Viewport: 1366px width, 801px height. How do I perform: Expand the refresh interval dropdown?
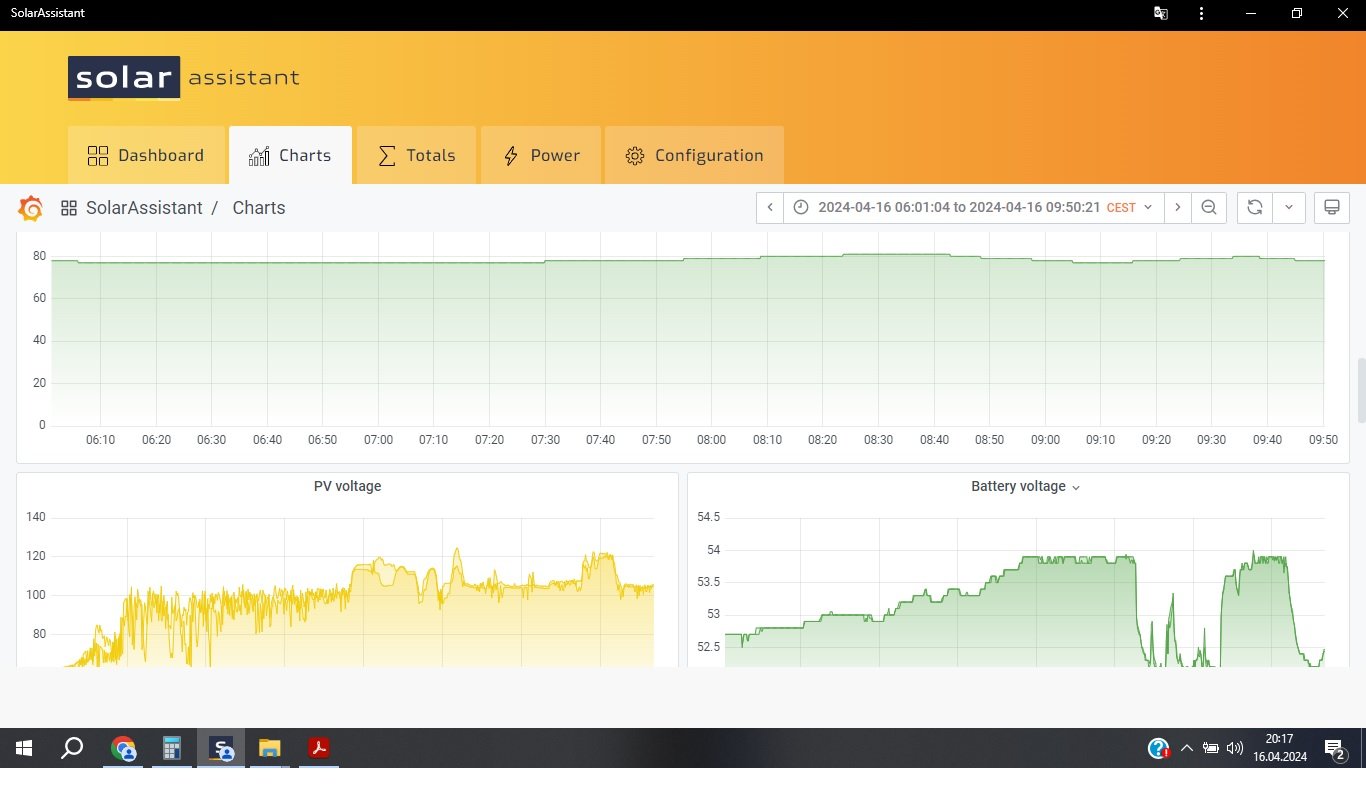[1289, 207]
